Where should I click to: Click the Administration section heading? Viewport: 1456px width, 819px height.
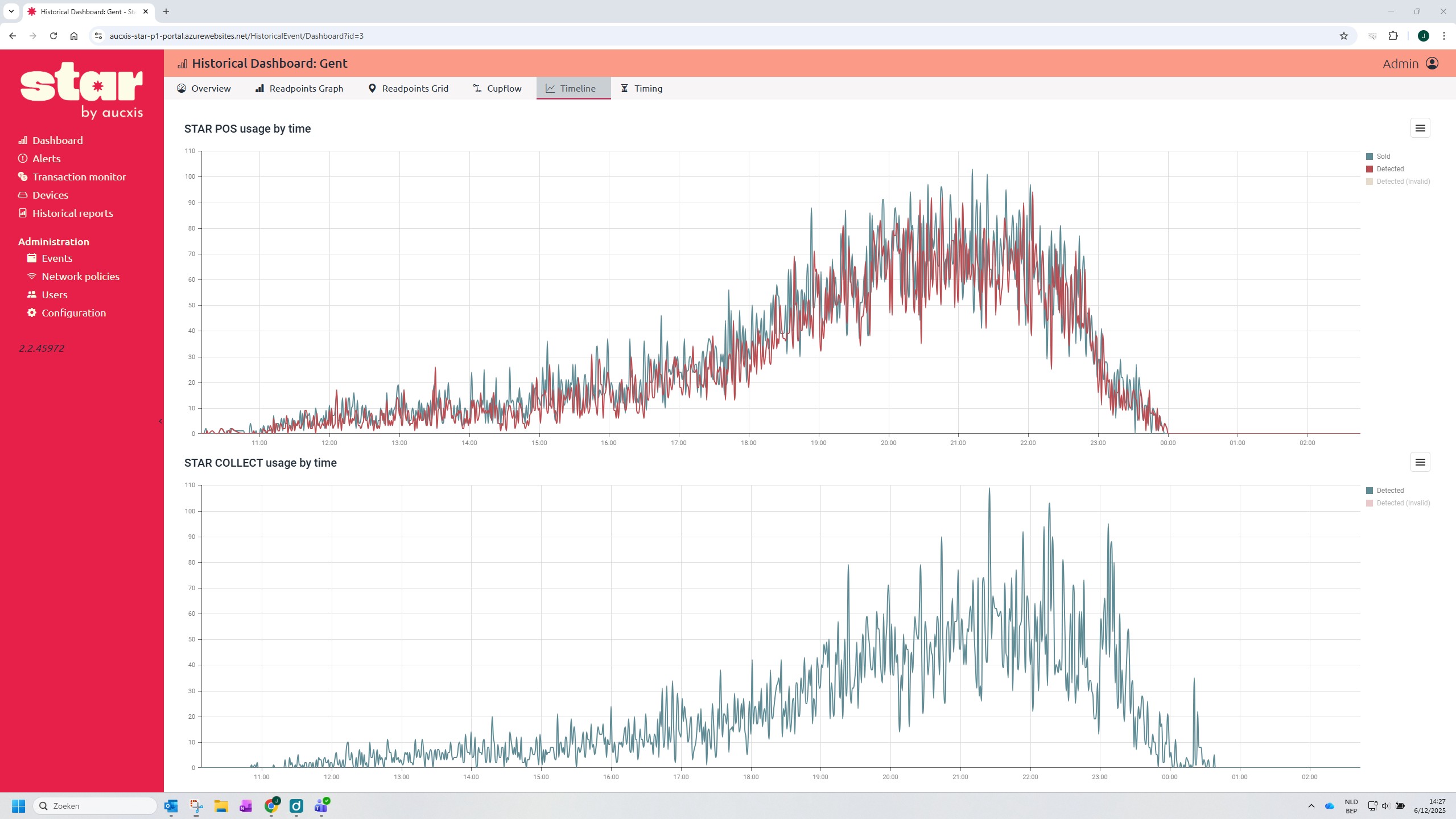[x=53, y=241]
